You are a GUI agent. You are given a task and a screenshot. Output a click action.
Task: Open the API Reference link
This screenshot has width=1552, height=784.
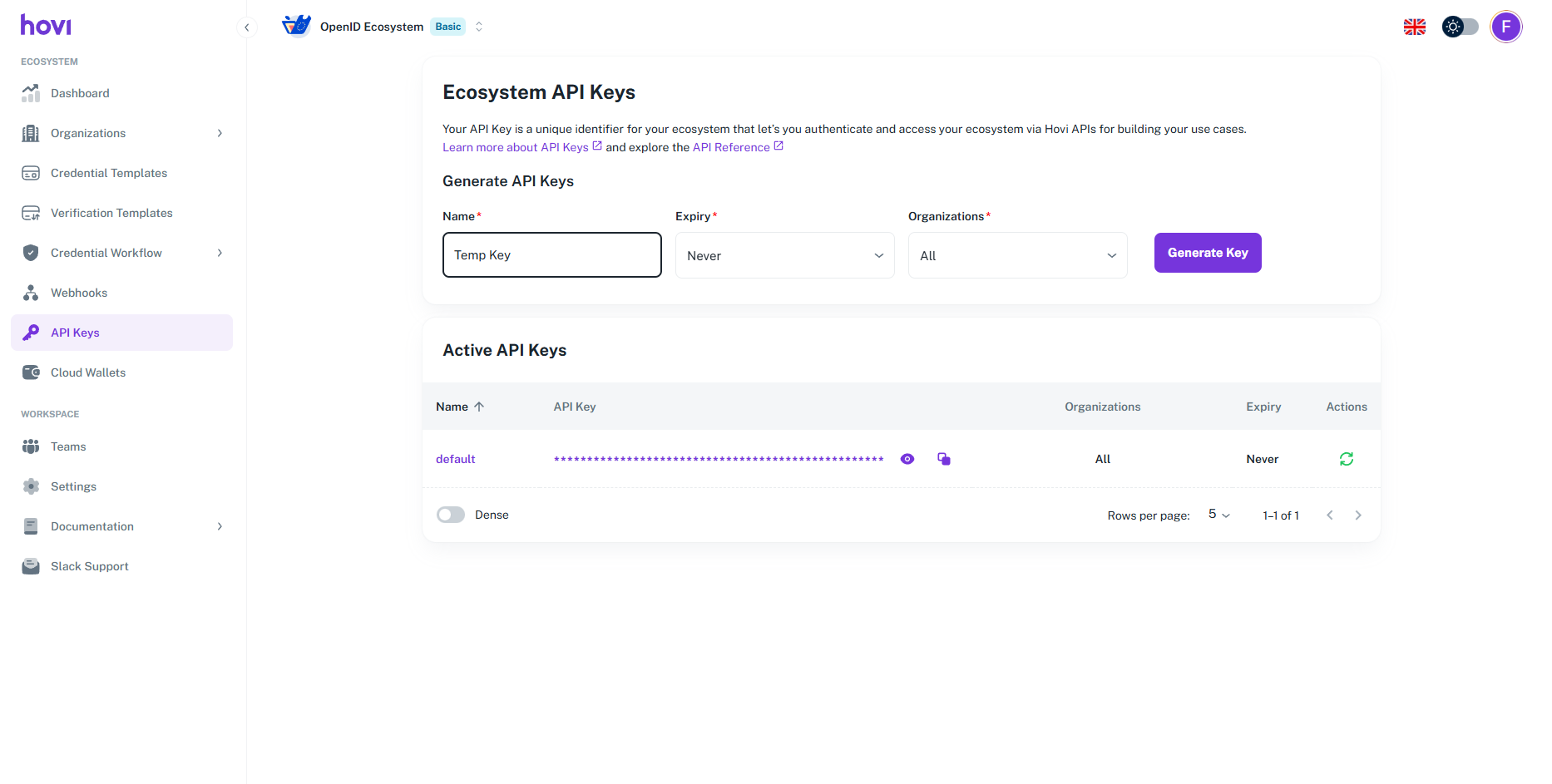(732, 147)
